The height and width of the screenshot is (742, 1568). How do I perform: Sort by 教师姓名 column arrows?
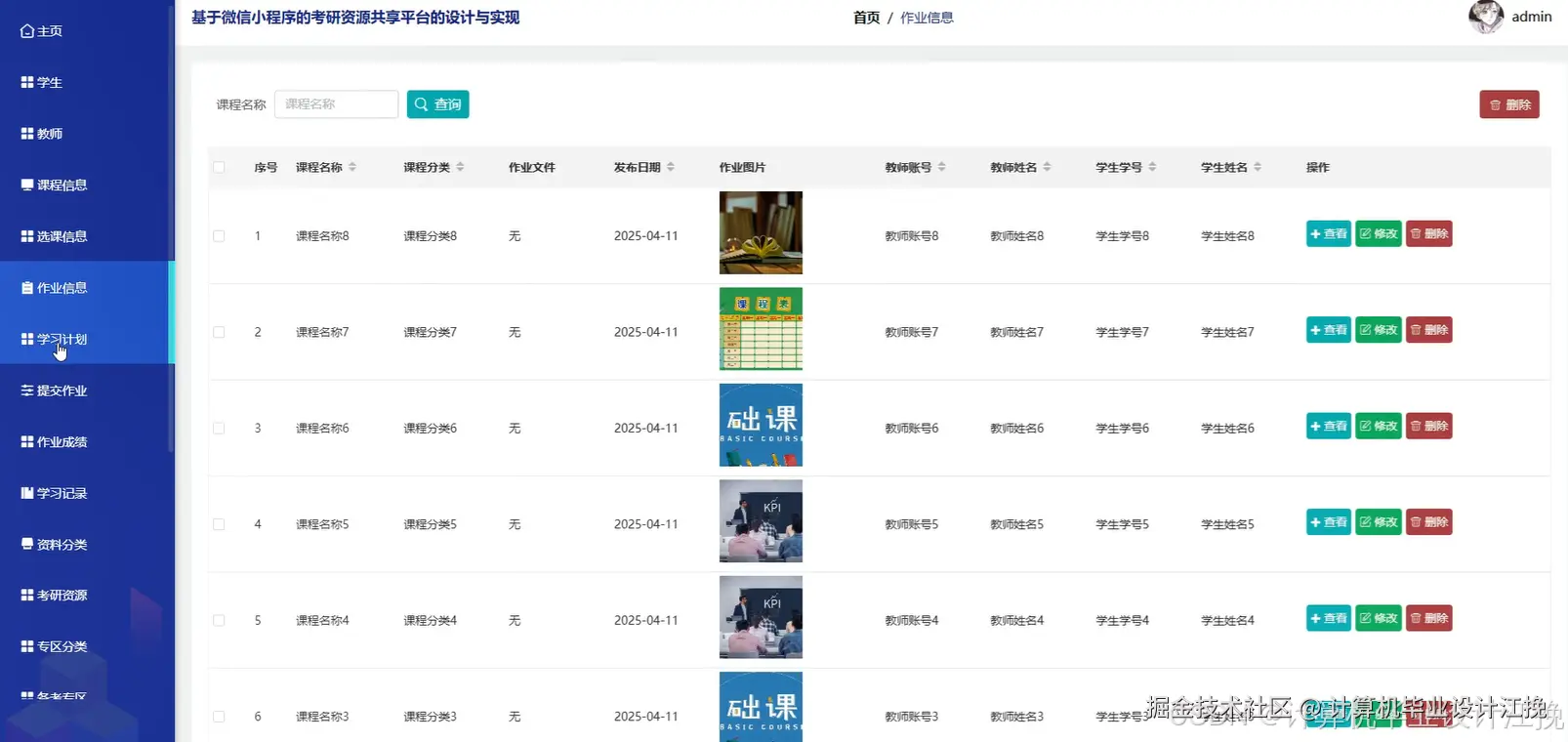pyautogui.click(x=1047, y=167)
